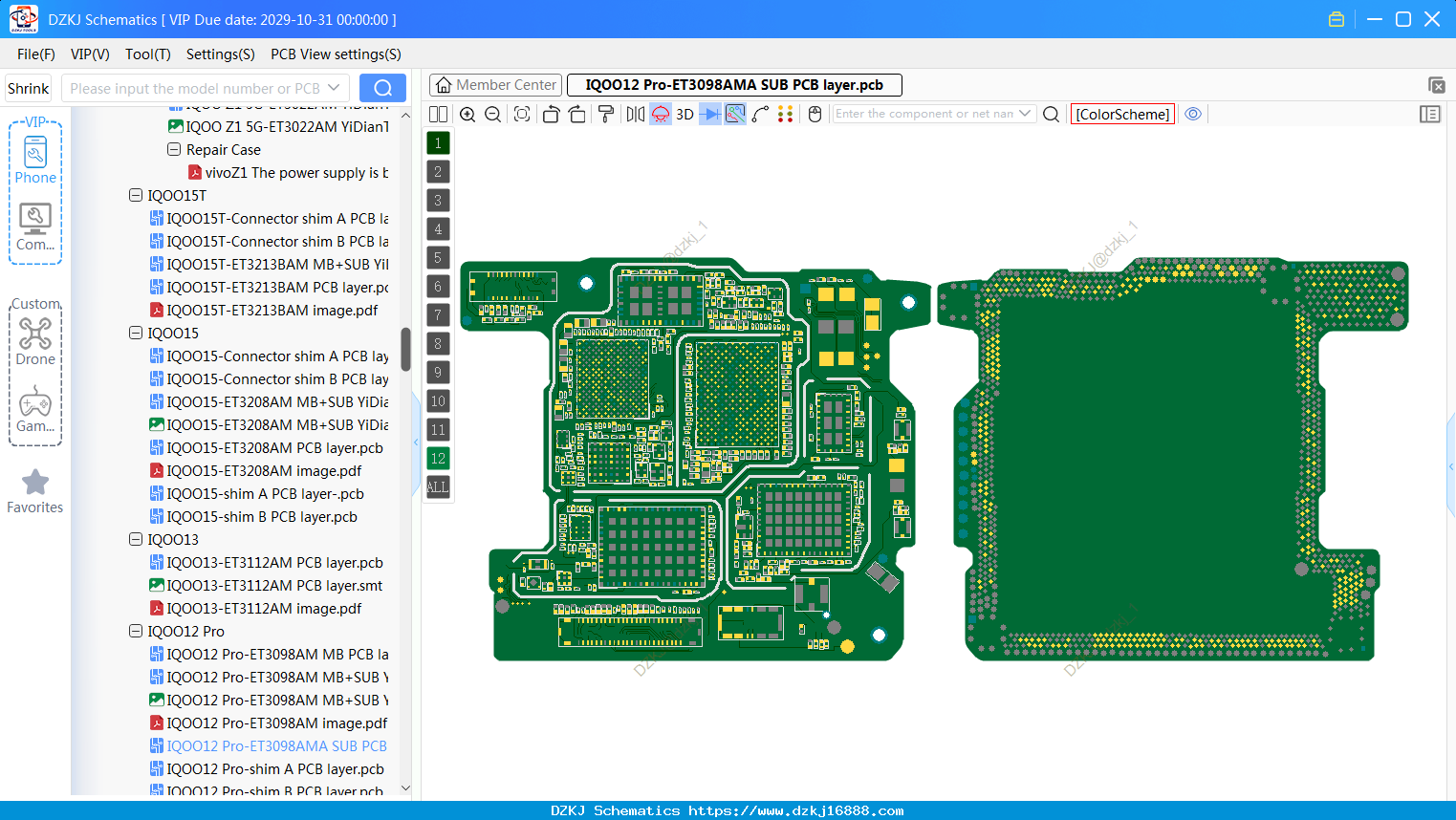Screen dimensions: 1456x820
Task: Select PCB layer 12
Action: pos(438,459)
